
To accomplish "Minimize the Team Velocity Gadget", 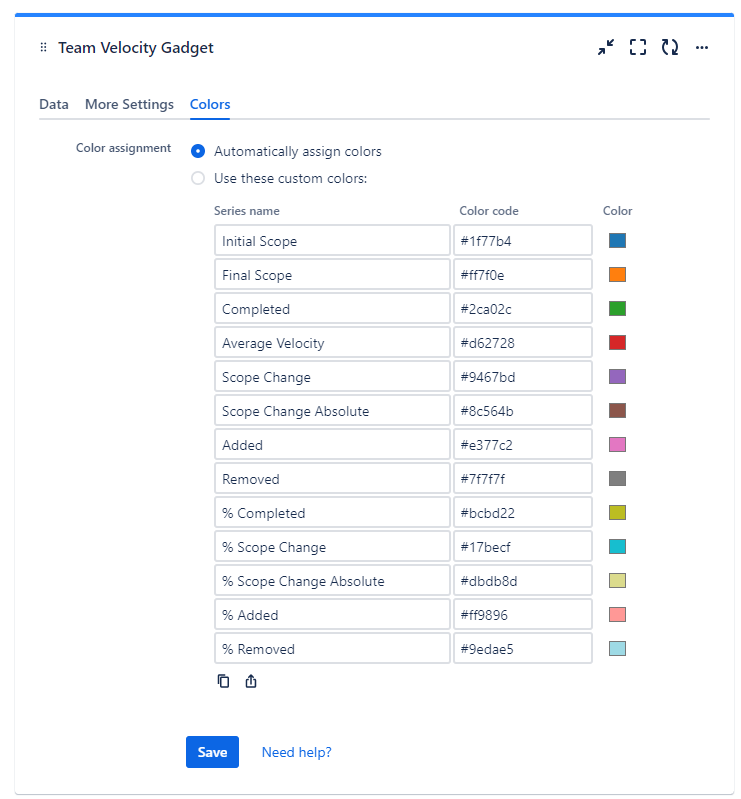I will [x=606, y=47].
